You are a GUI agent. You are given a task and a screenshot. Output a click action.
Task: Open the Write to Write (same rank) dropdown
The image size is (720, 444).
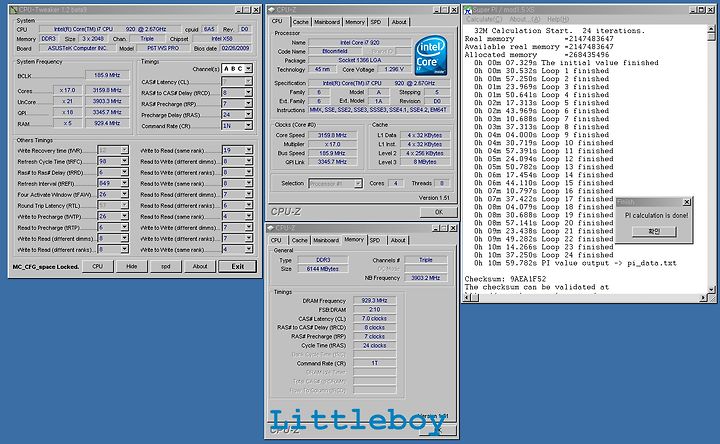click(248, 249)
